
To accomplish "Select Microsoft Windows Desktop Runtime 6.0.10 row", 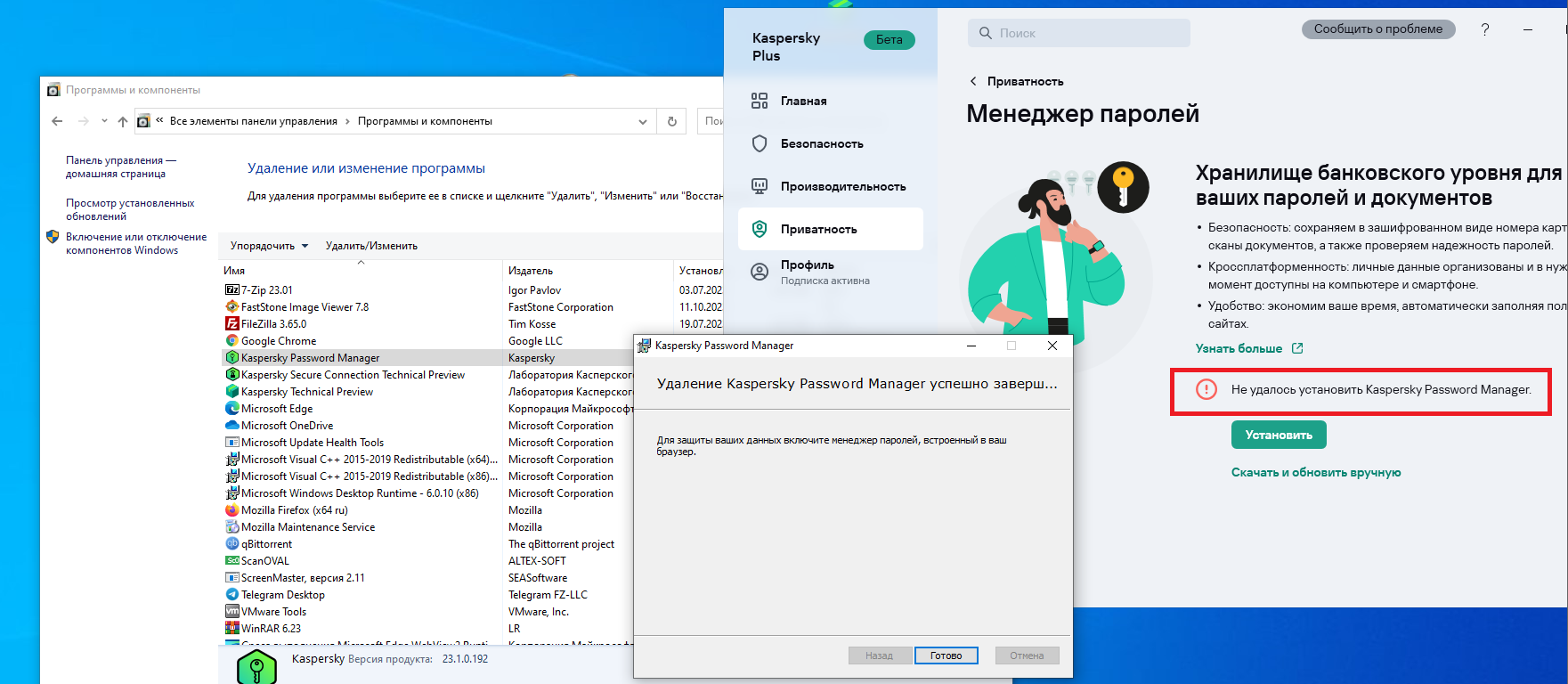I will [x=360, y=493].
